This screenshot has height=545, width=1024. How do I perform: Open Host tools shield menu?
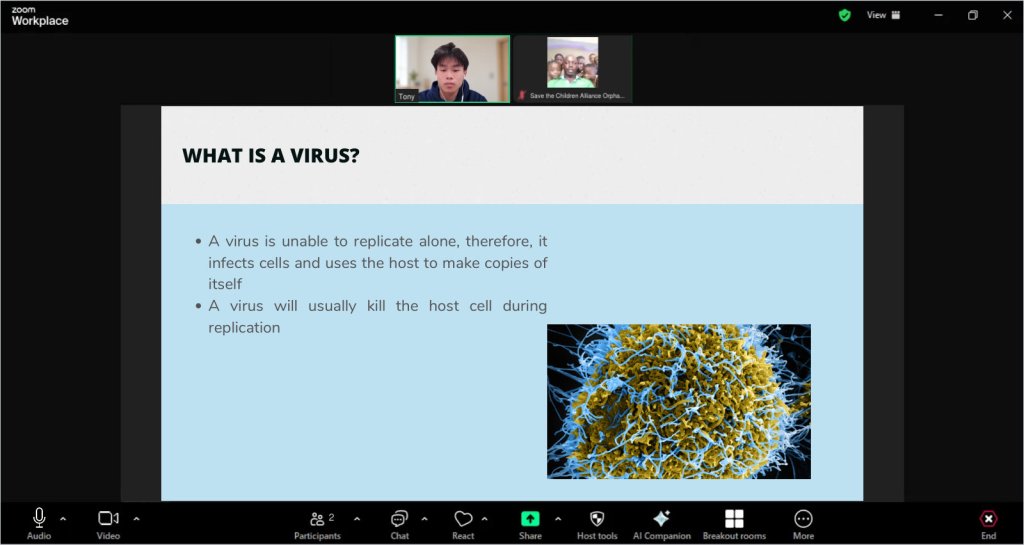point(597,524)
